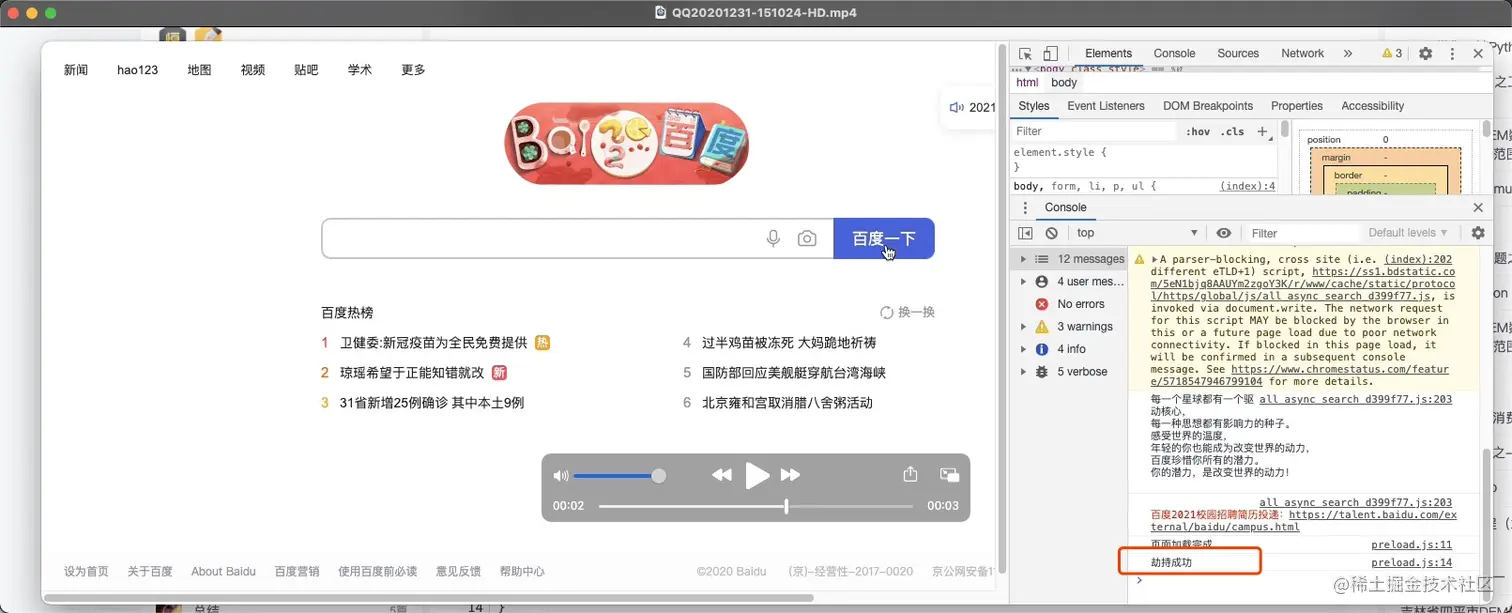Click the Baidu image search camera icon

point(807,239)
